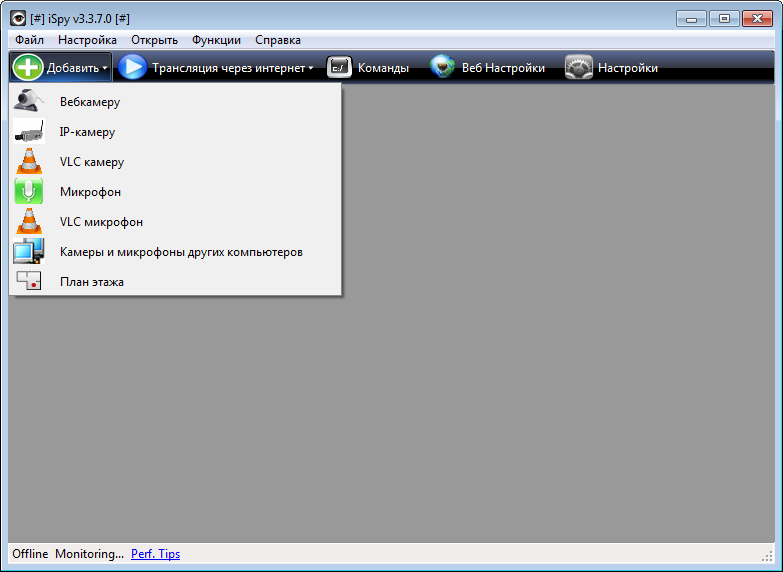The image size is (783, 572).
Task: Click the resize grip in status bar corner
Action: 768,556
